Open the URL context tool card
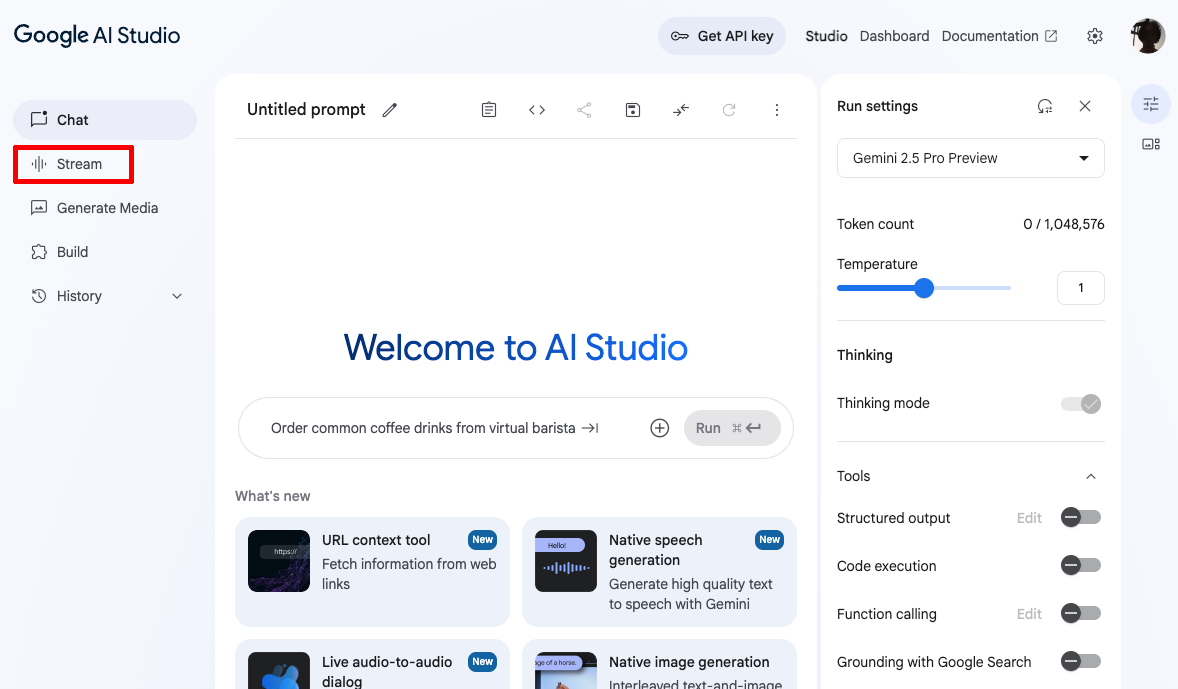 pos(373,572)
